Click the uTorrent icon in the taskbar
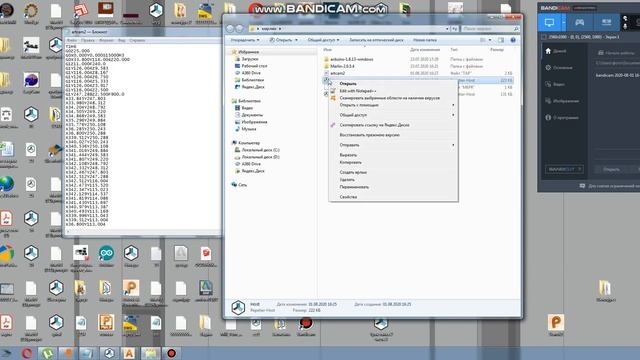 point(47,353)
